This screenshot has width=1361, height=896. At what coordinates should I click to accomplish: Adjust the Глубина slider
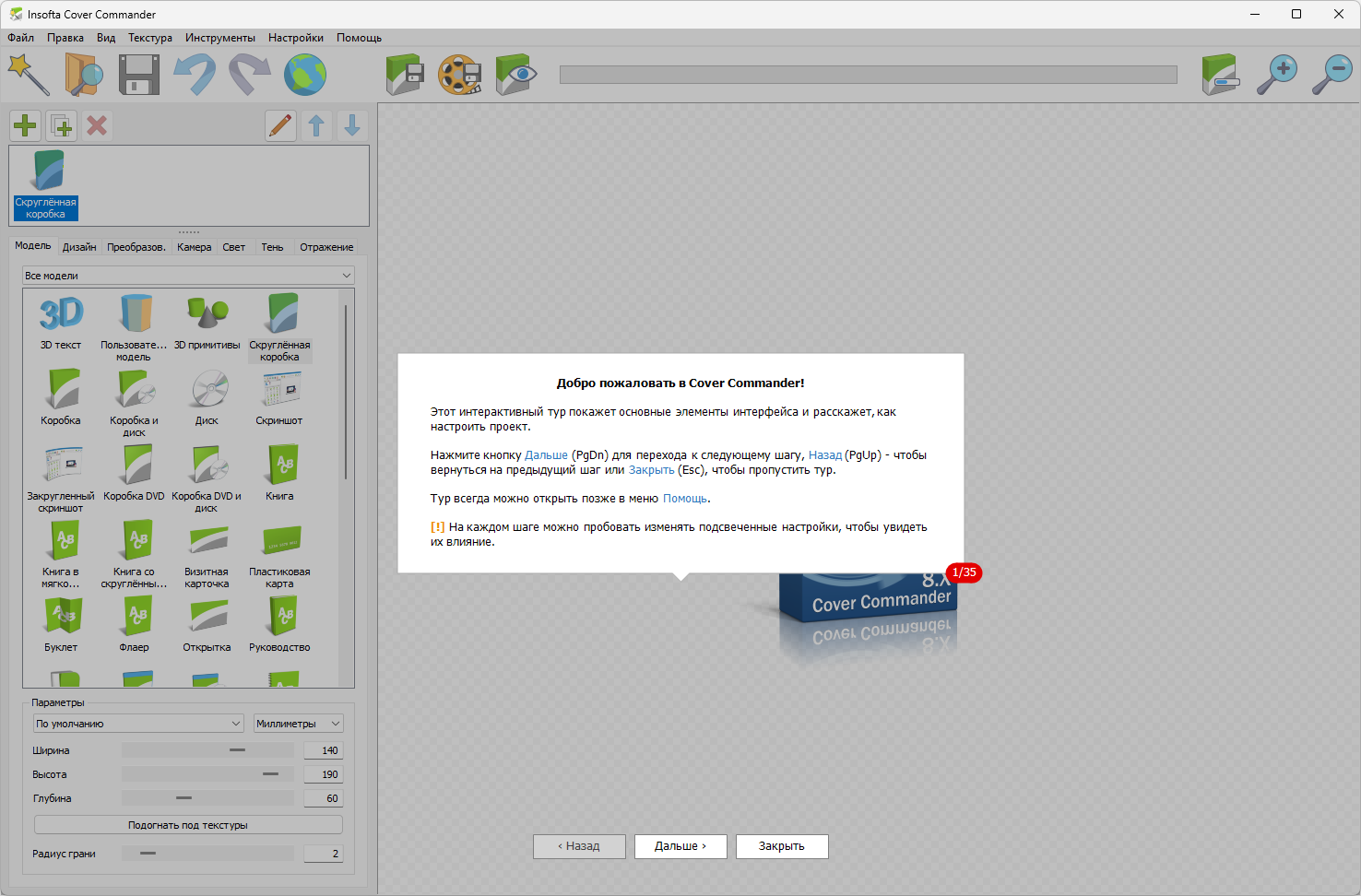pyautogui.click(x=207, y=798)
